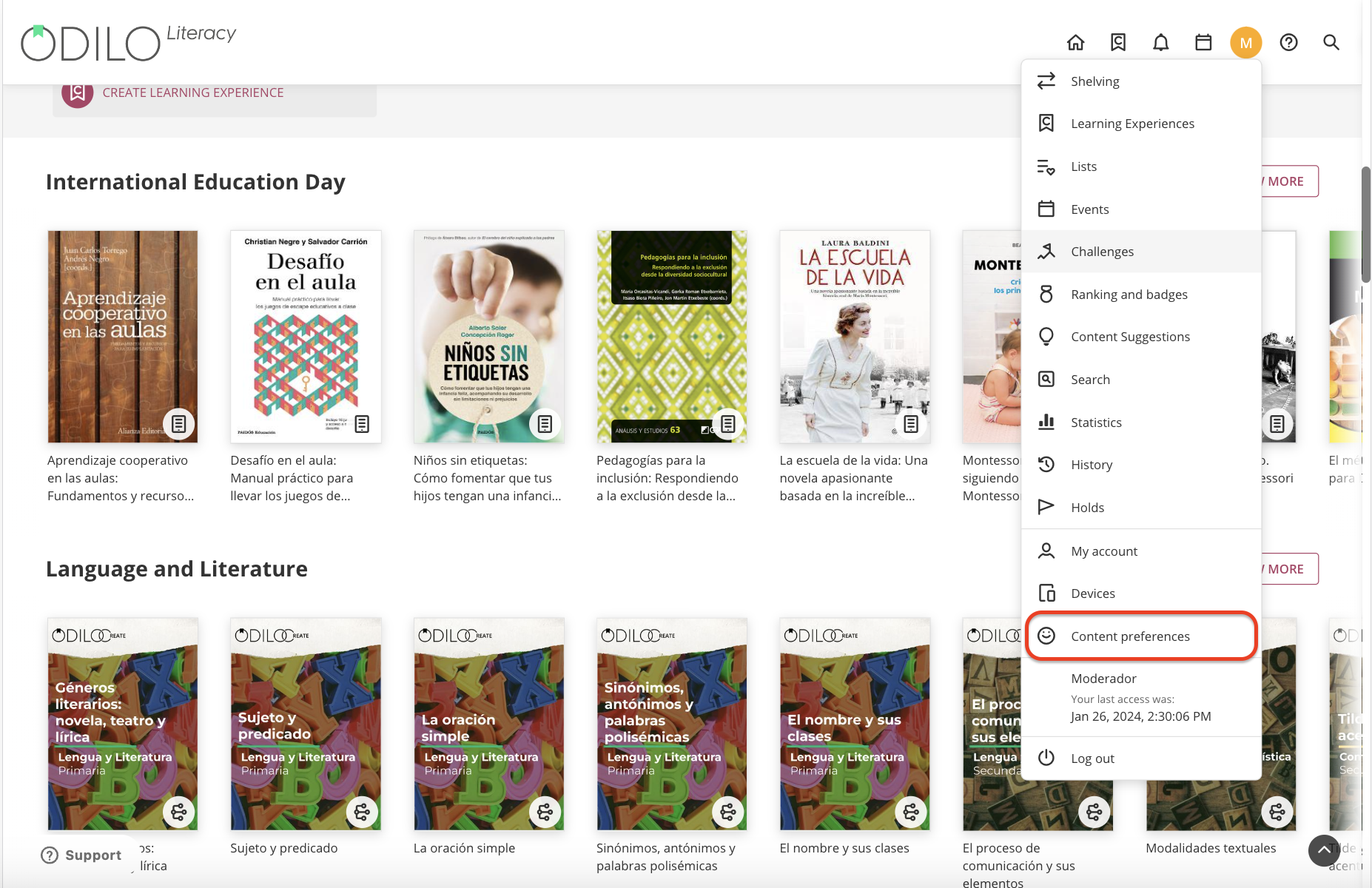Click ebook badge on Desafío en el aula cover

click(x=362, y=424)
